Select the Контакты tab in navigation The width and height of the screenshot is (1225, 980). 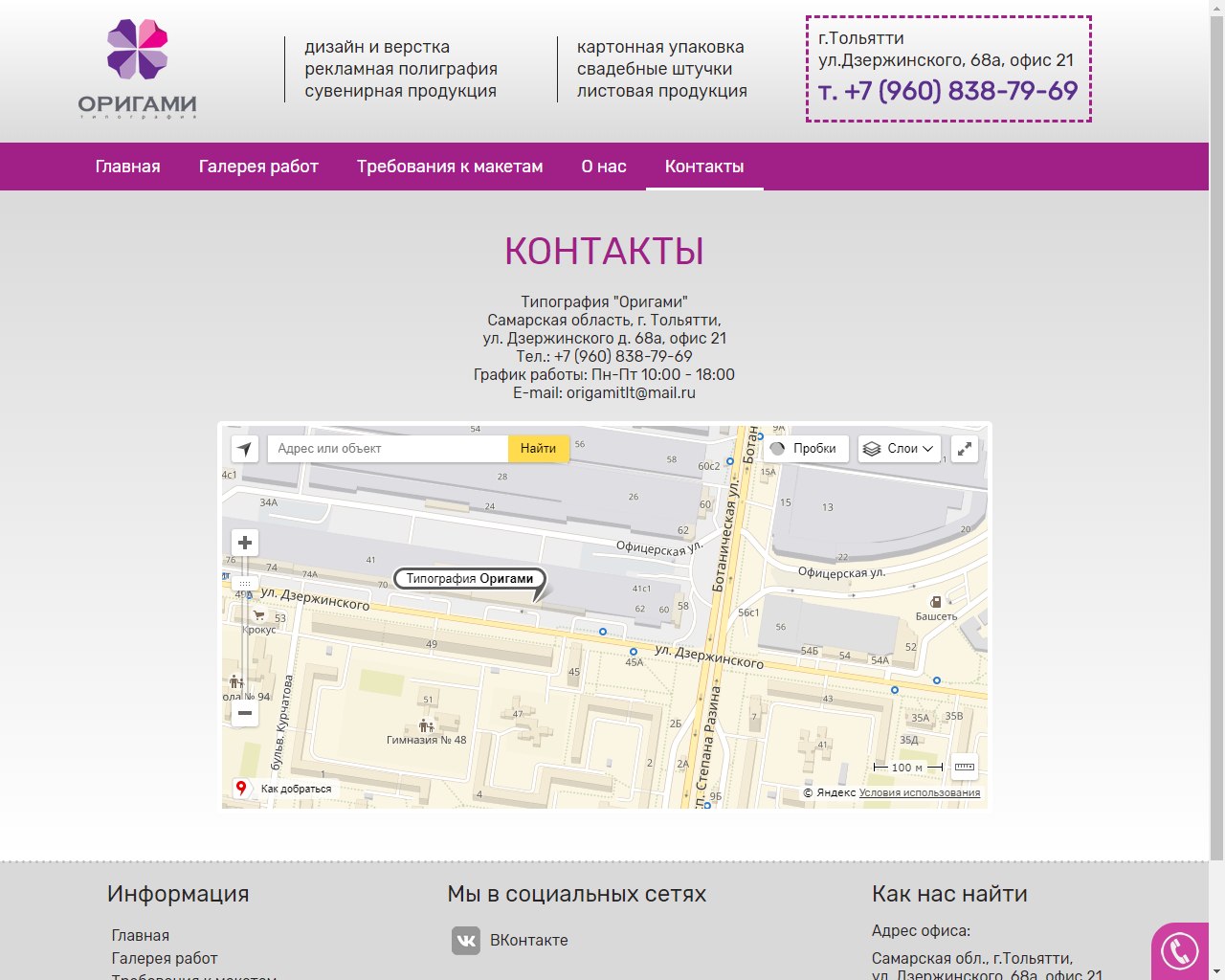704,167
